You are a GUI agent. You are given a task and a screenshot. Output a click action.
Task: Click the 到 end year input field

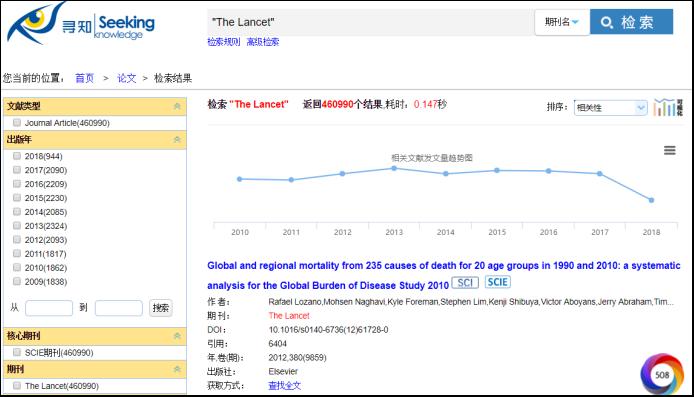(119, 308)
